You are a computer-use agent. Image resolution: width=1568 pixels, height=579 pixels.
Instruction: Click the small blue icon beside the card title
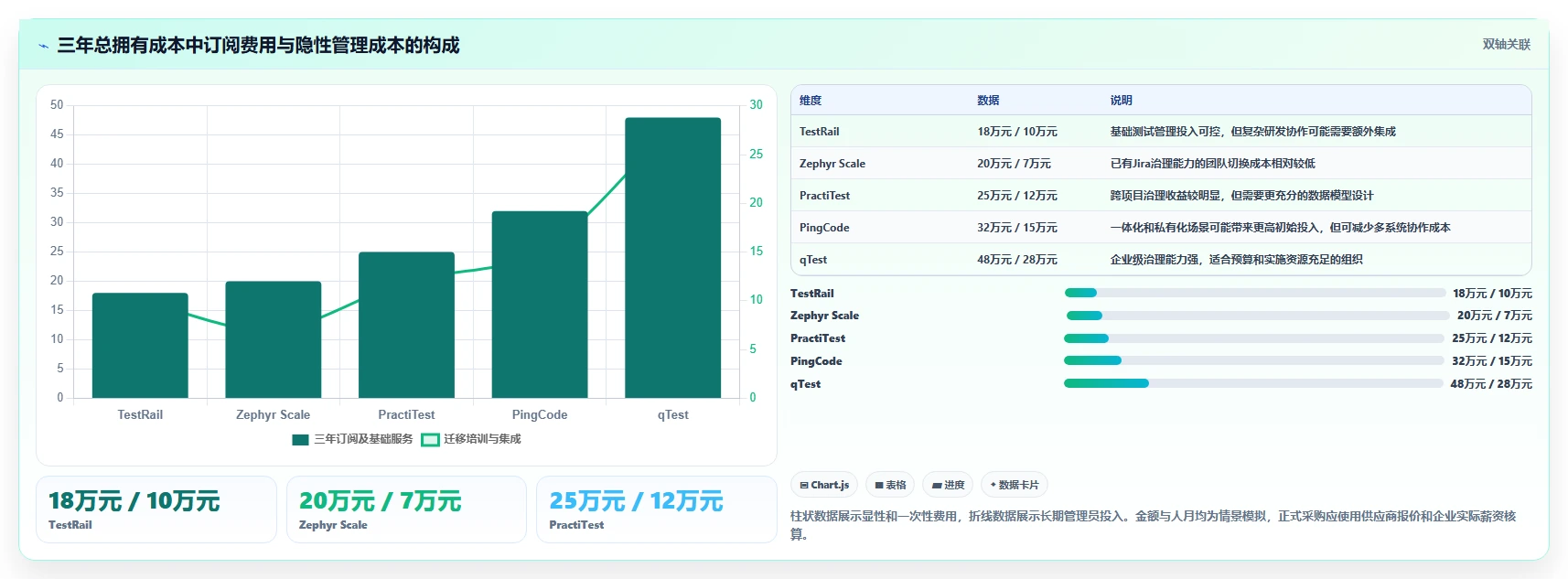(x=43, y=46)
